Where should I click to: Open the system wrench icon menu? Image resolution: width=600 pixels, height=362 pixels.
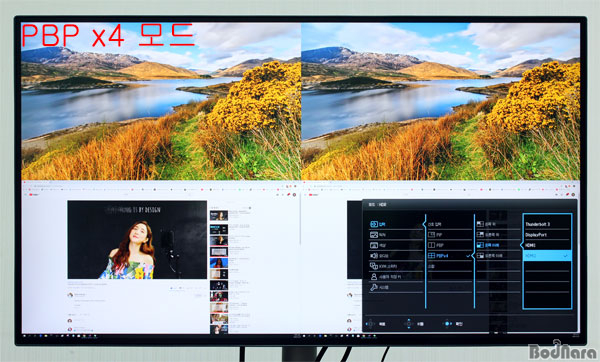pos(373,287)
